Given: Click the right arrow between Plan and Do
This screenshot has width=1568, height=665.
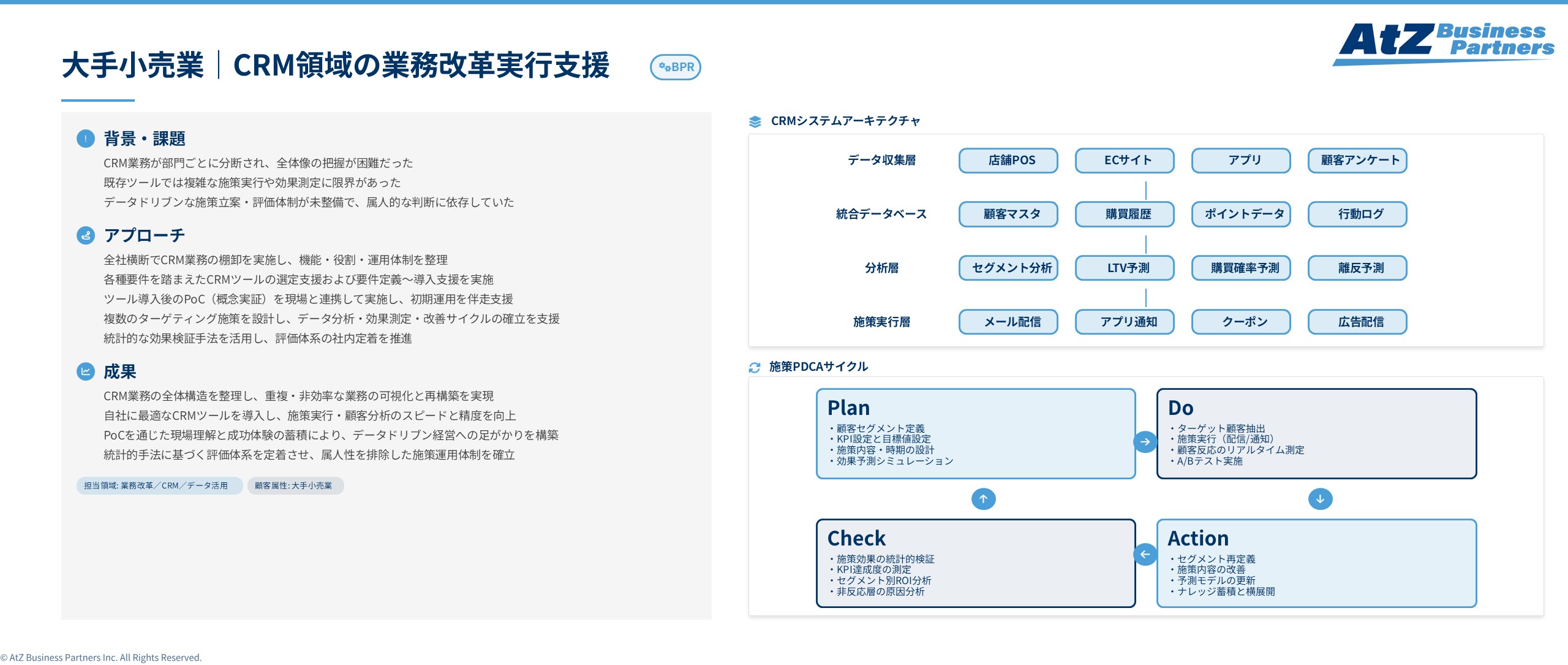Looking at the screenshot, I should click(1145, 441).
